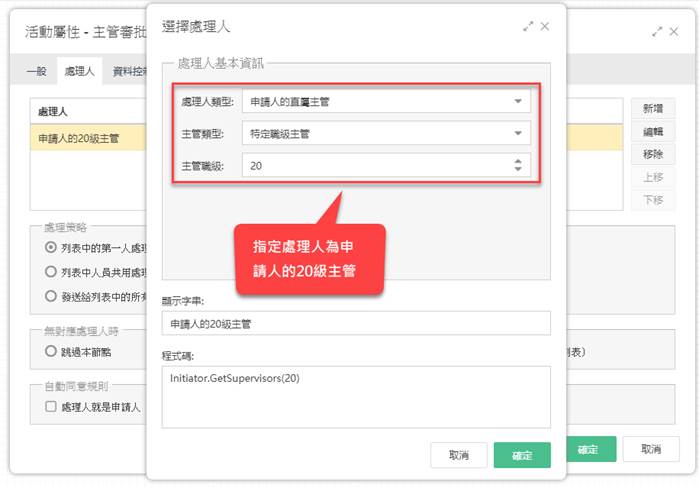Switch to the 一般 tab
Screen dimensions: 699x488
pos(37,71)
